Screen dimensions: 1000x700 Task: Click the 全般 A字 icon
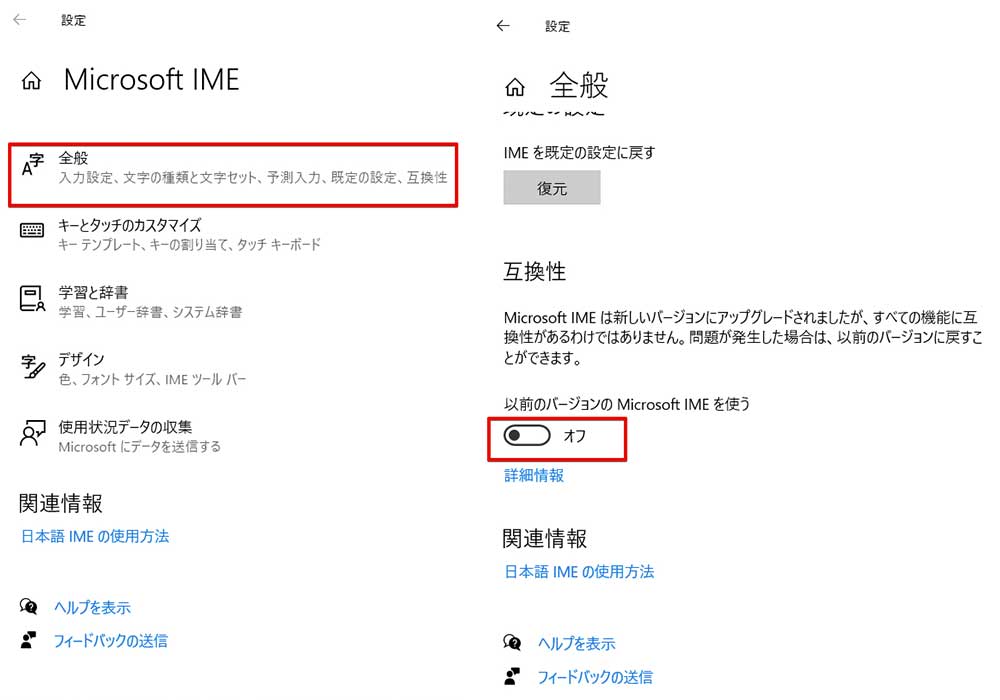[x=33, y=164]
